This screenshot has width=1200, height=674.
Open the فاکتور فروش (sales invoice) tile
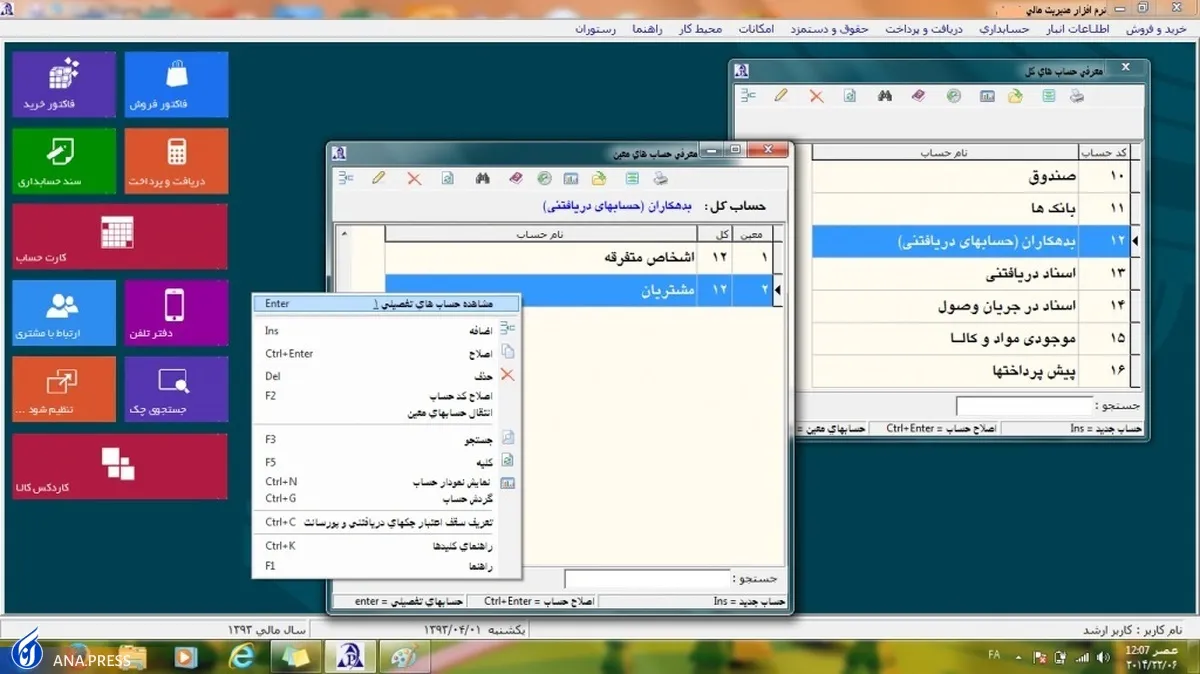[176, 84]
